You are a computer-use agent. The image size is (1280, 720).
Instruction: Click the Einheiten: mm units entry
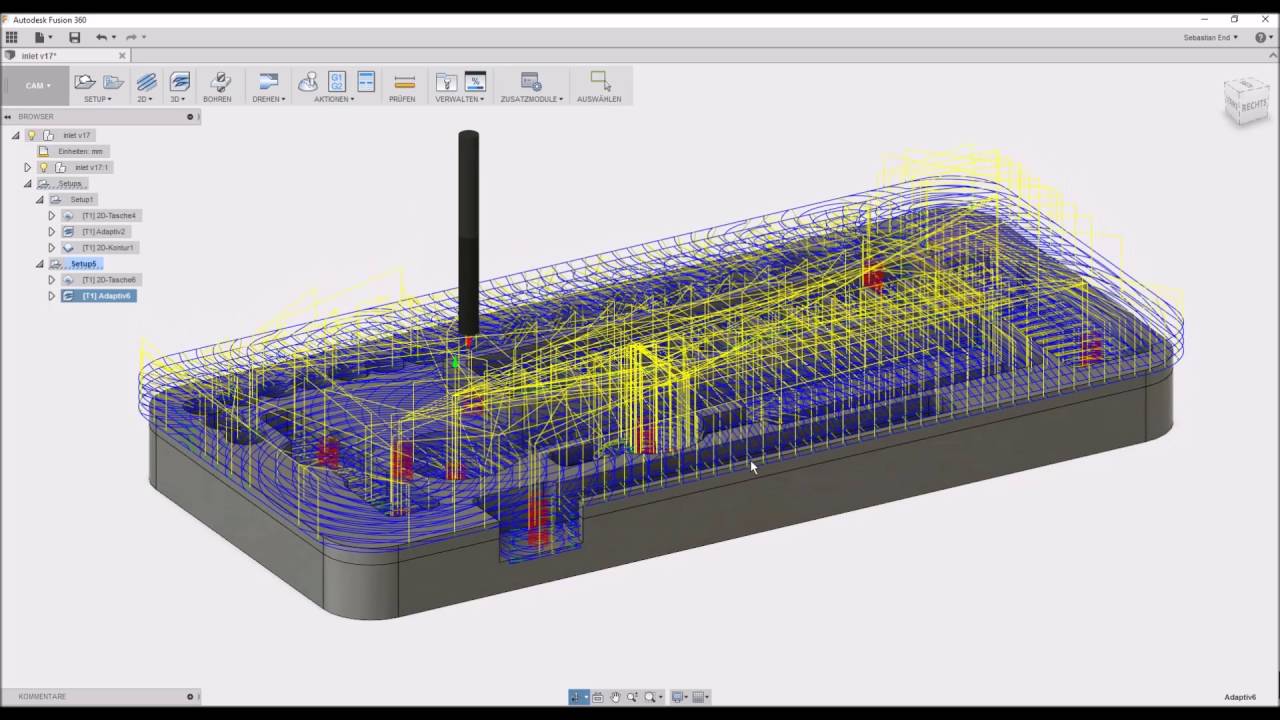pyautogui.click(x=80, y=151)
